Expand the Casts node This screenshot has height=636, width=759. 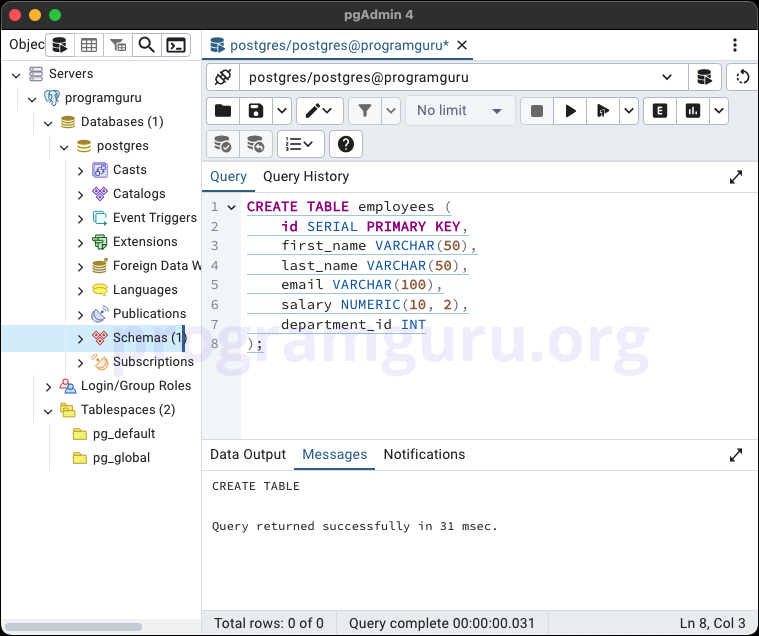[80, 170]
